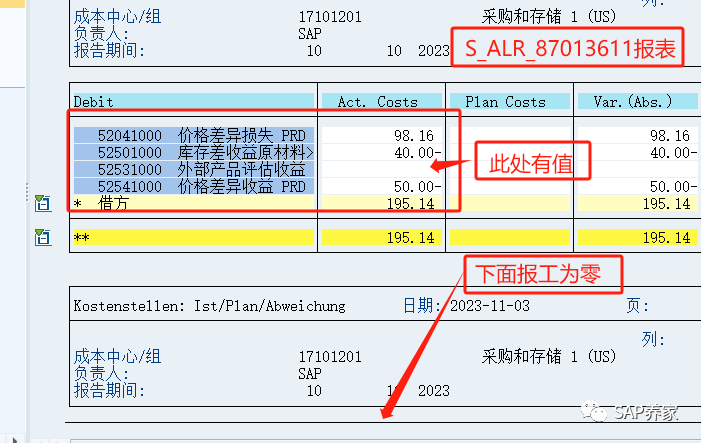Click the lower 负责人 label
This screenshot has height=443, width=701.
(101, 373)
